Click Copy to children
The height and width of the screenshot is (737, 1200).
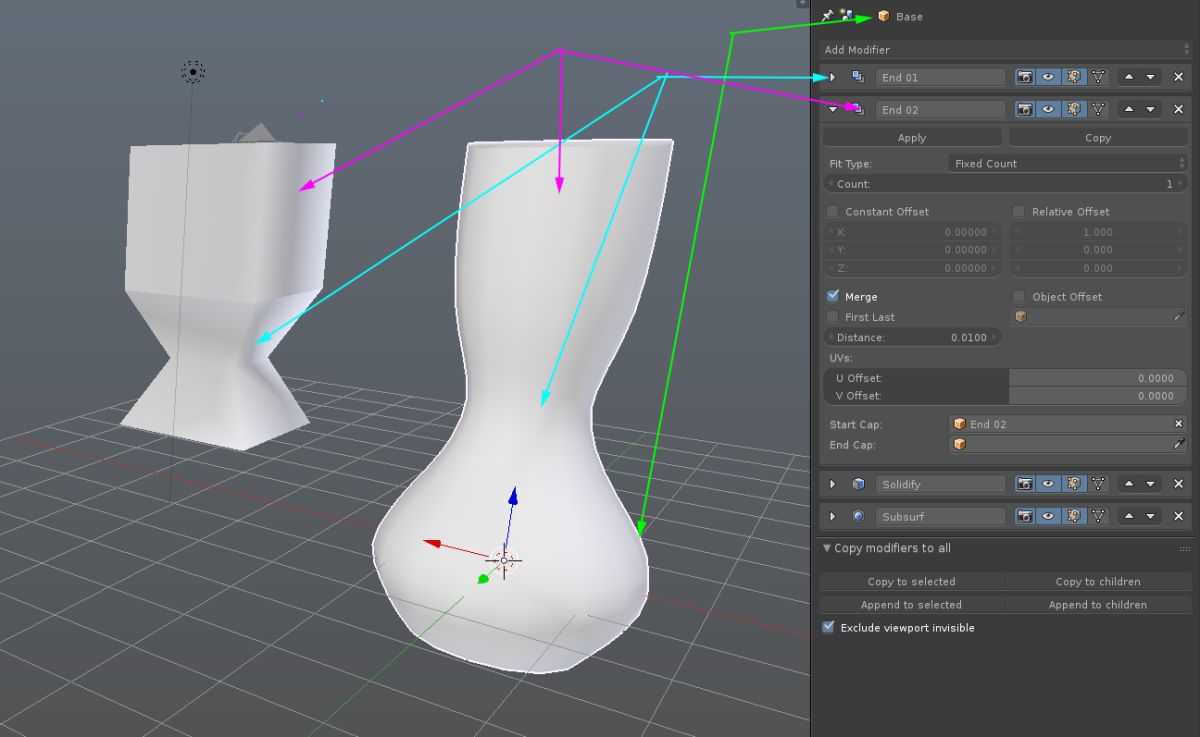(1098, 581)
